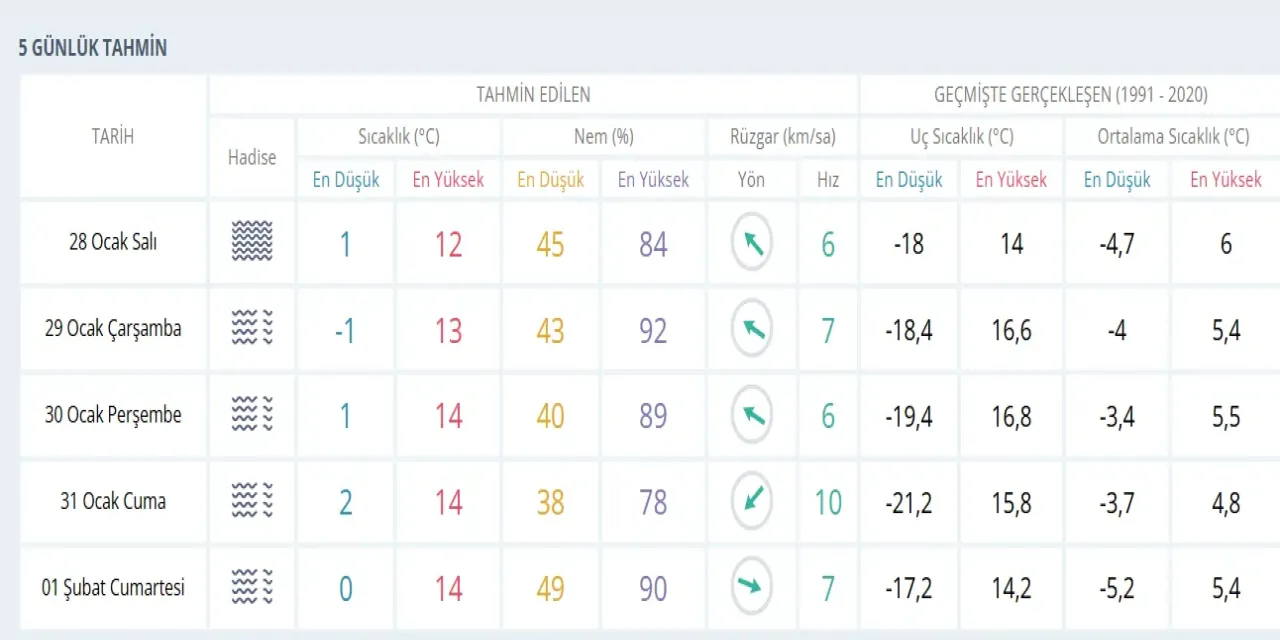1280x640 pixels.
Task: Select the wind direction arrow for 31 Ocak Cuma
Action: coord(752,501)
